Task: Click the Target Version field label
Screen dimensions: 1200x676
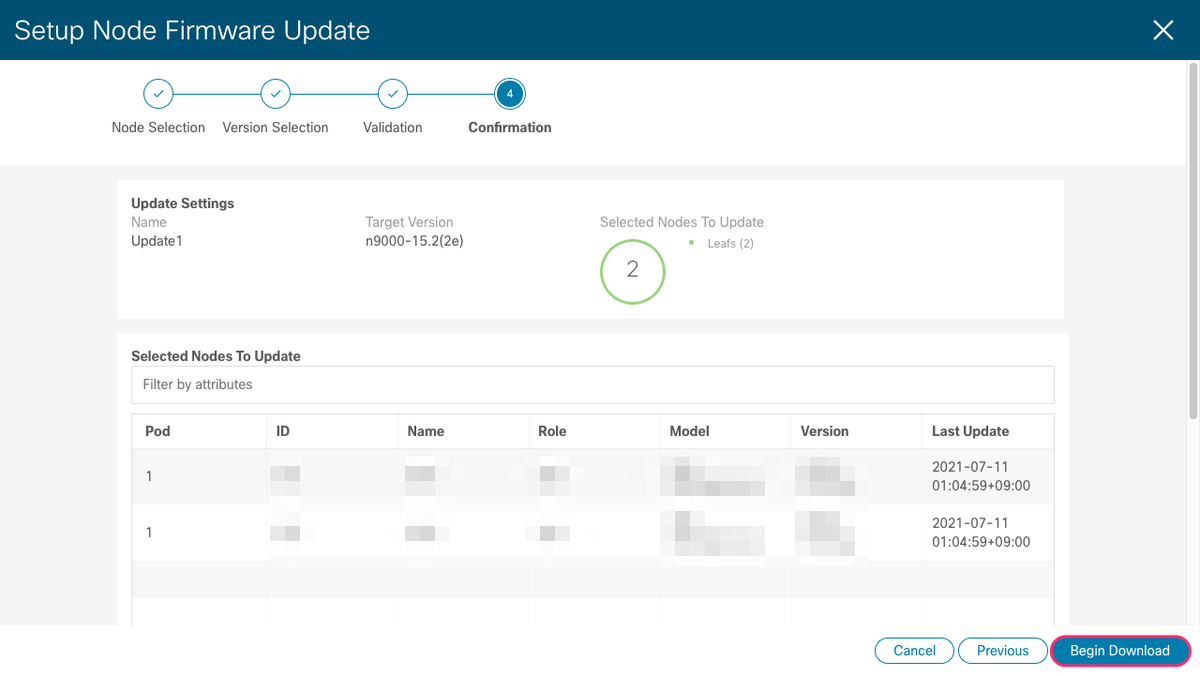Action: (409, 222)
